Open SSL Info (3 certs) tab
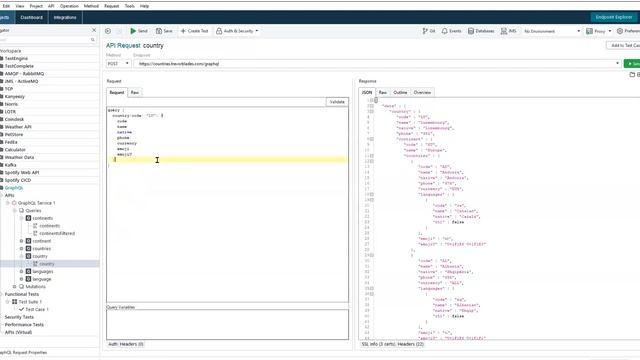The height and width of the screenshot is (360, 640). point(379,344)
